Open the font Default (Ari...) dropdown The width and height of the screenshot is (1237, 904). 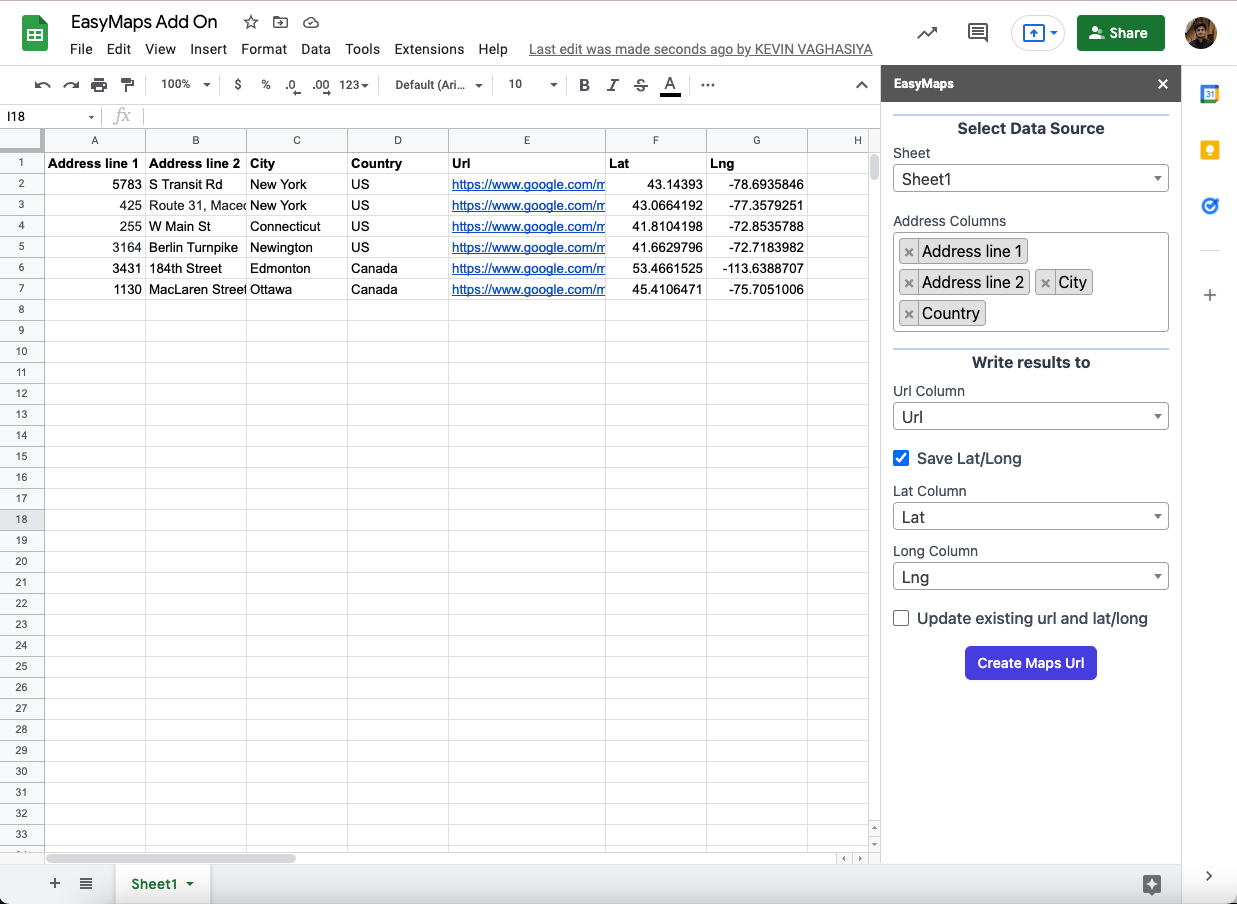coord(439,85)
